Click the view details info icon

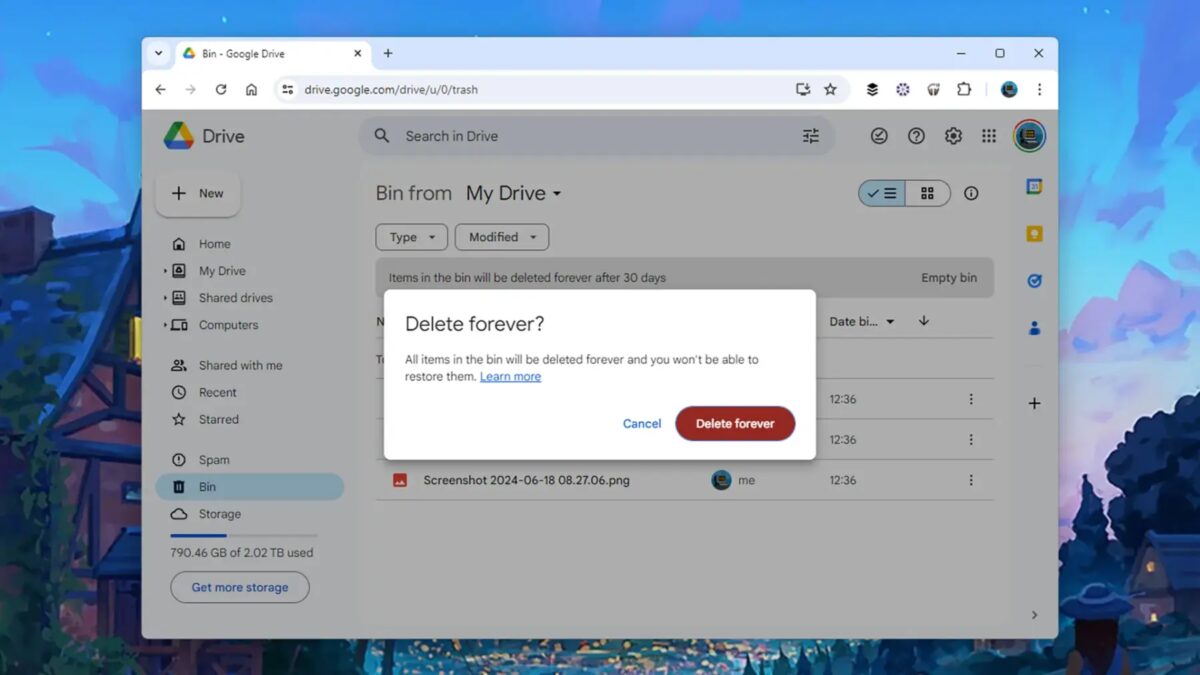[x=971, y=193]
